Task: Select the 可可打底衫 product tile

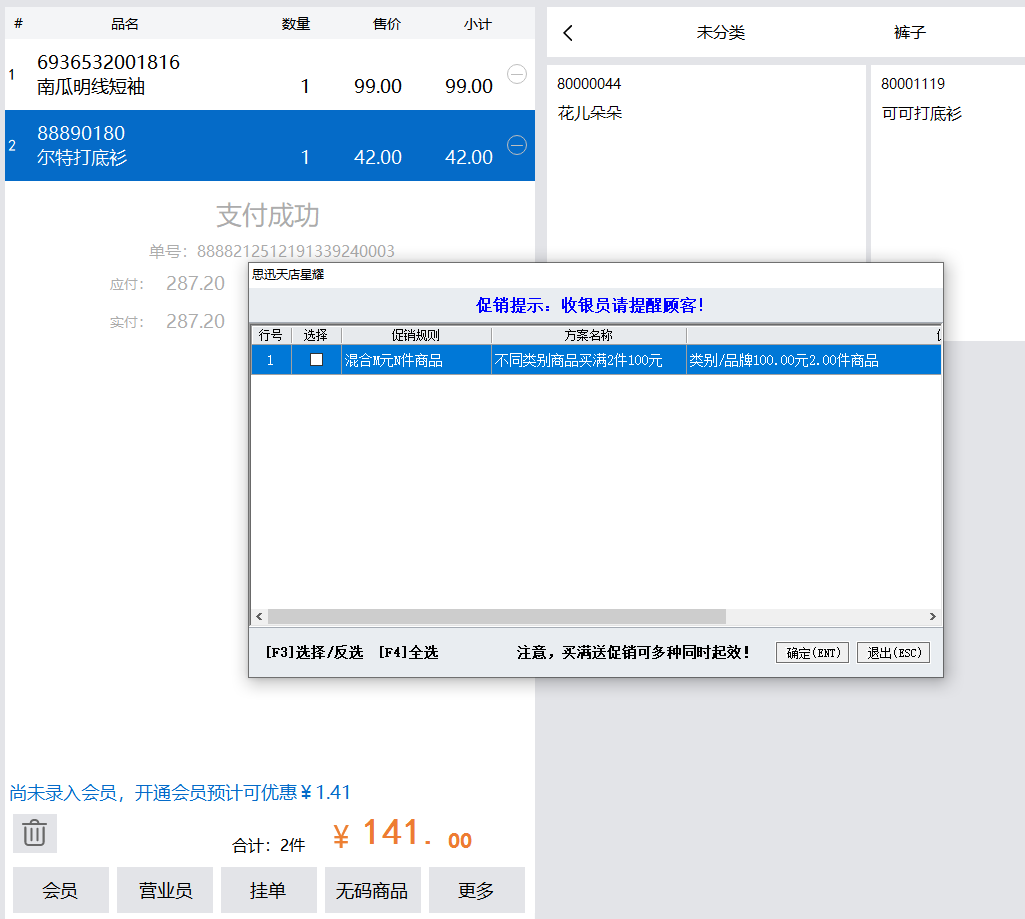Action: (x=947, y=160)
